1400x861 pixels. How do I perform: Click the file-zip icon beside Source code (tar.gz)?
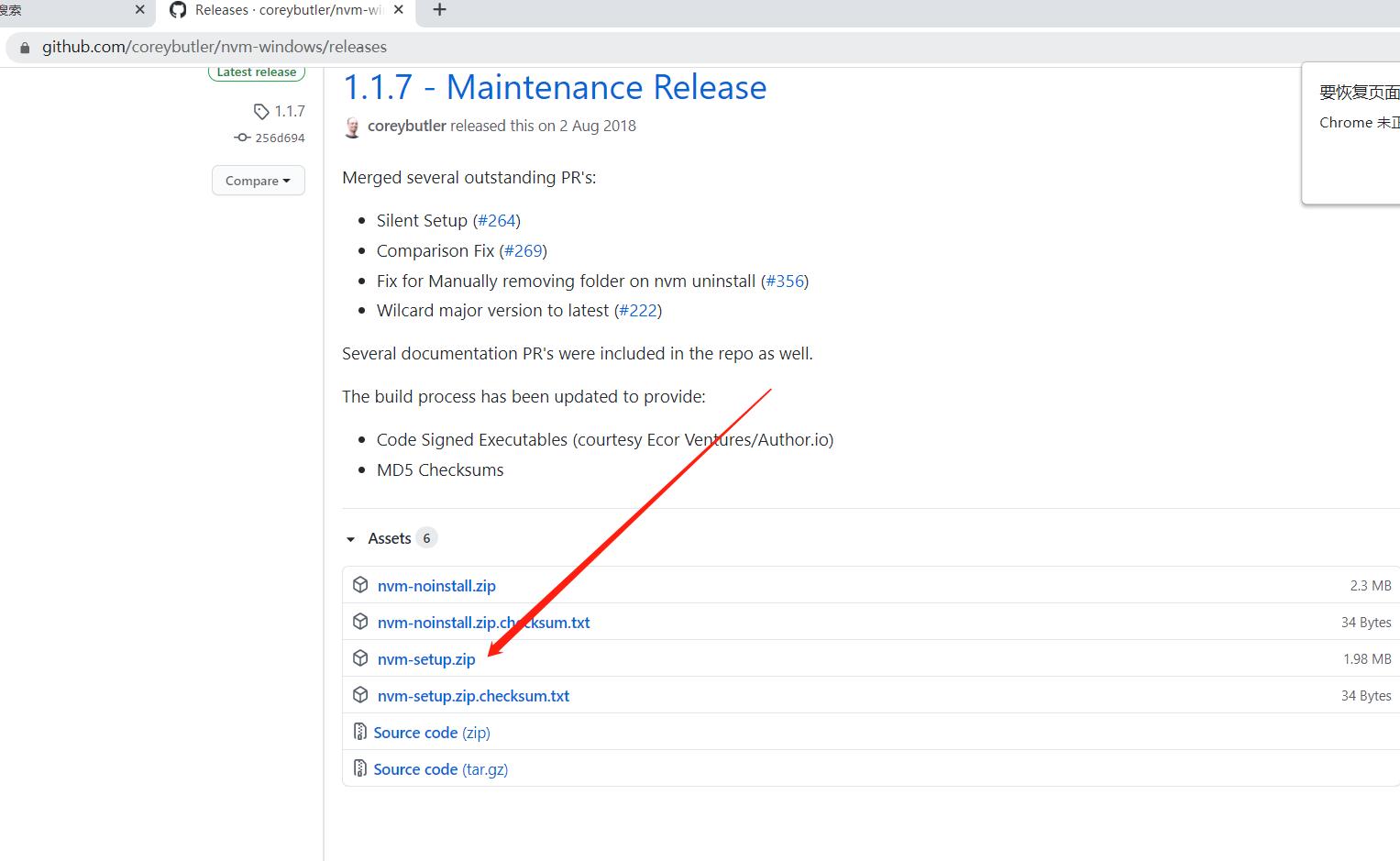tap(360, 768)
